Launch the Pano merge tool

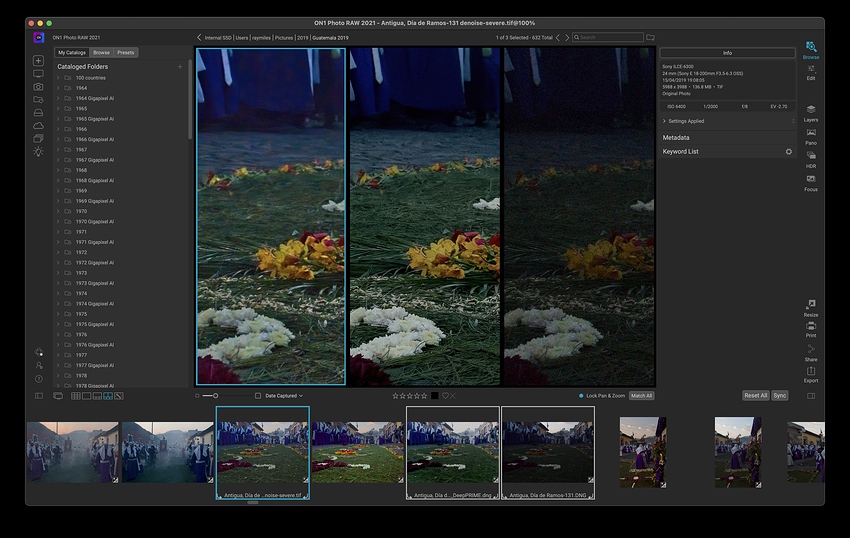(x=810, y=134)
